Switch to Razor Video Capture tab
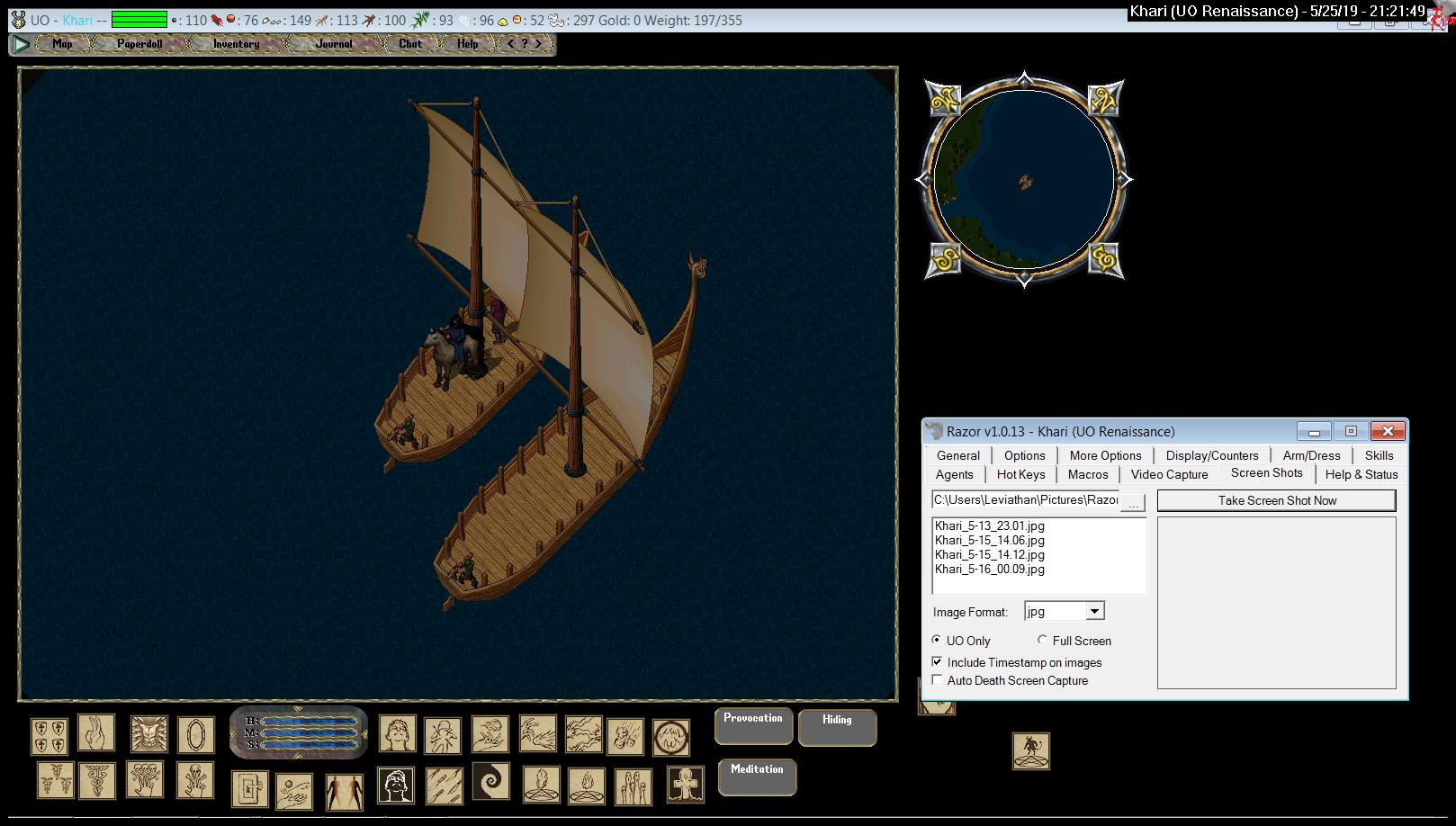1456x826 pixels. point(1170,474)
